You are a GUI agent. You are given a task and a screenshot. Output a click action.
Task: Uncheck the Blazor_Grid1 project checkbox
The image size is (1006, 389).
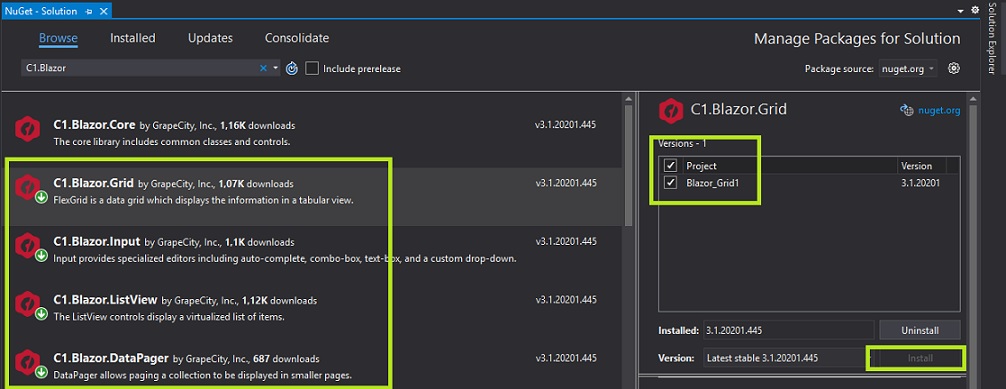tap(671, 183)
